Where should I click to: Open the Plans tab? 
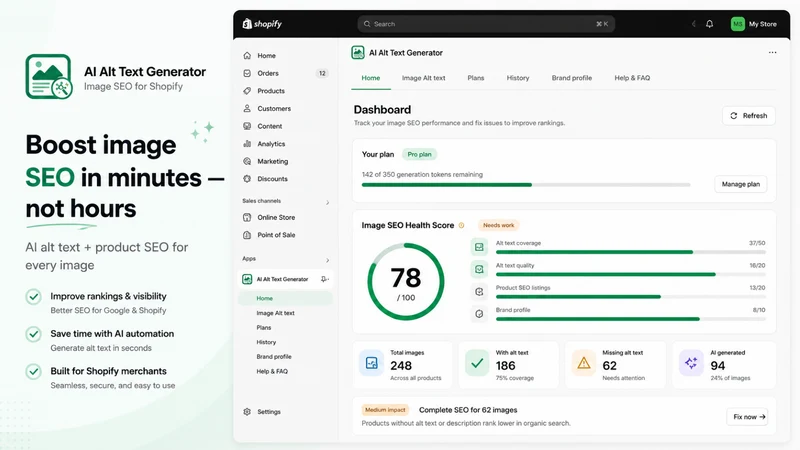tap(476, 78)
